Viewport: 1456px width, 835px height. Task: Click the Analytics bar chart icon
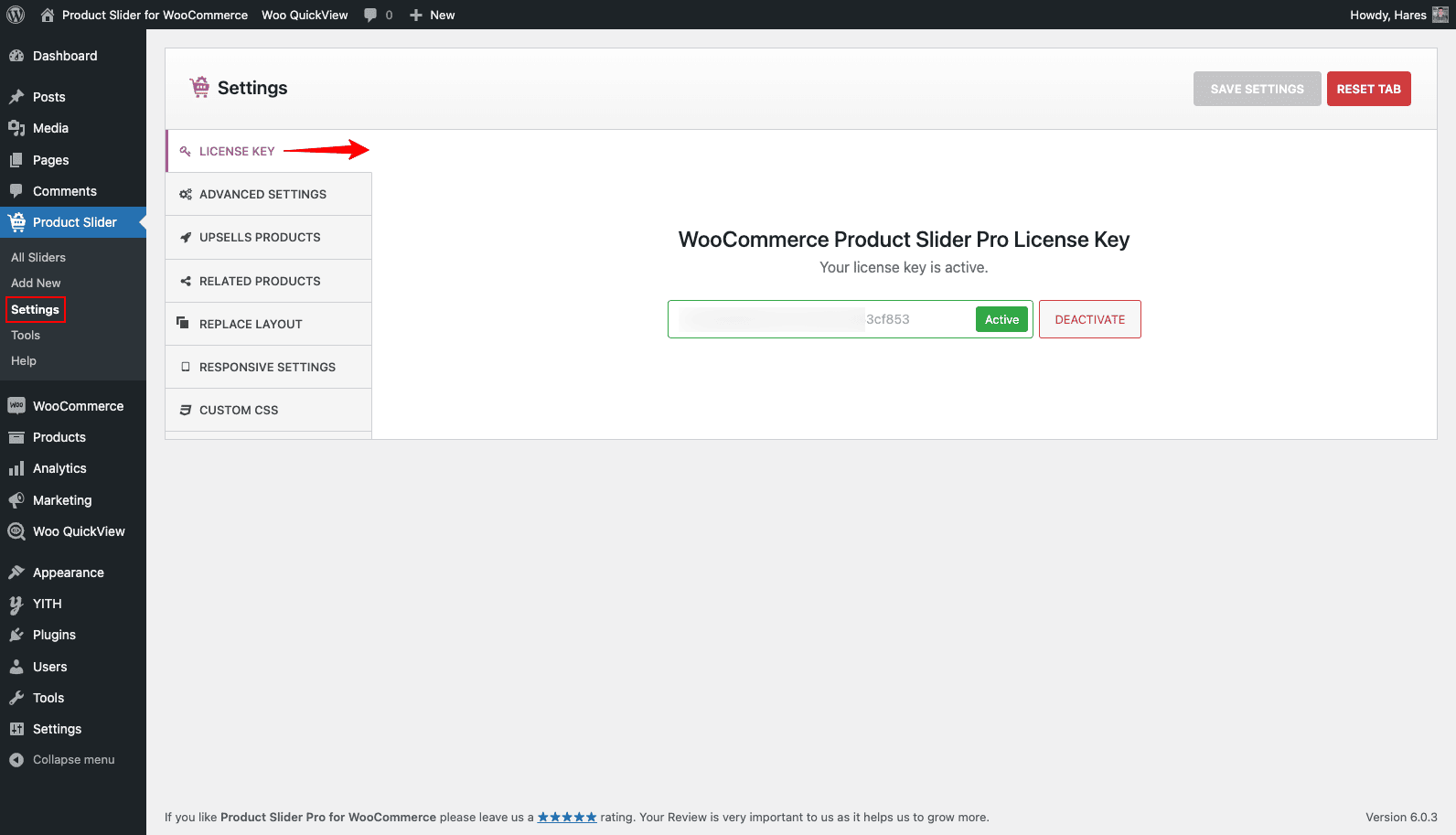click(x=16, y=468)
